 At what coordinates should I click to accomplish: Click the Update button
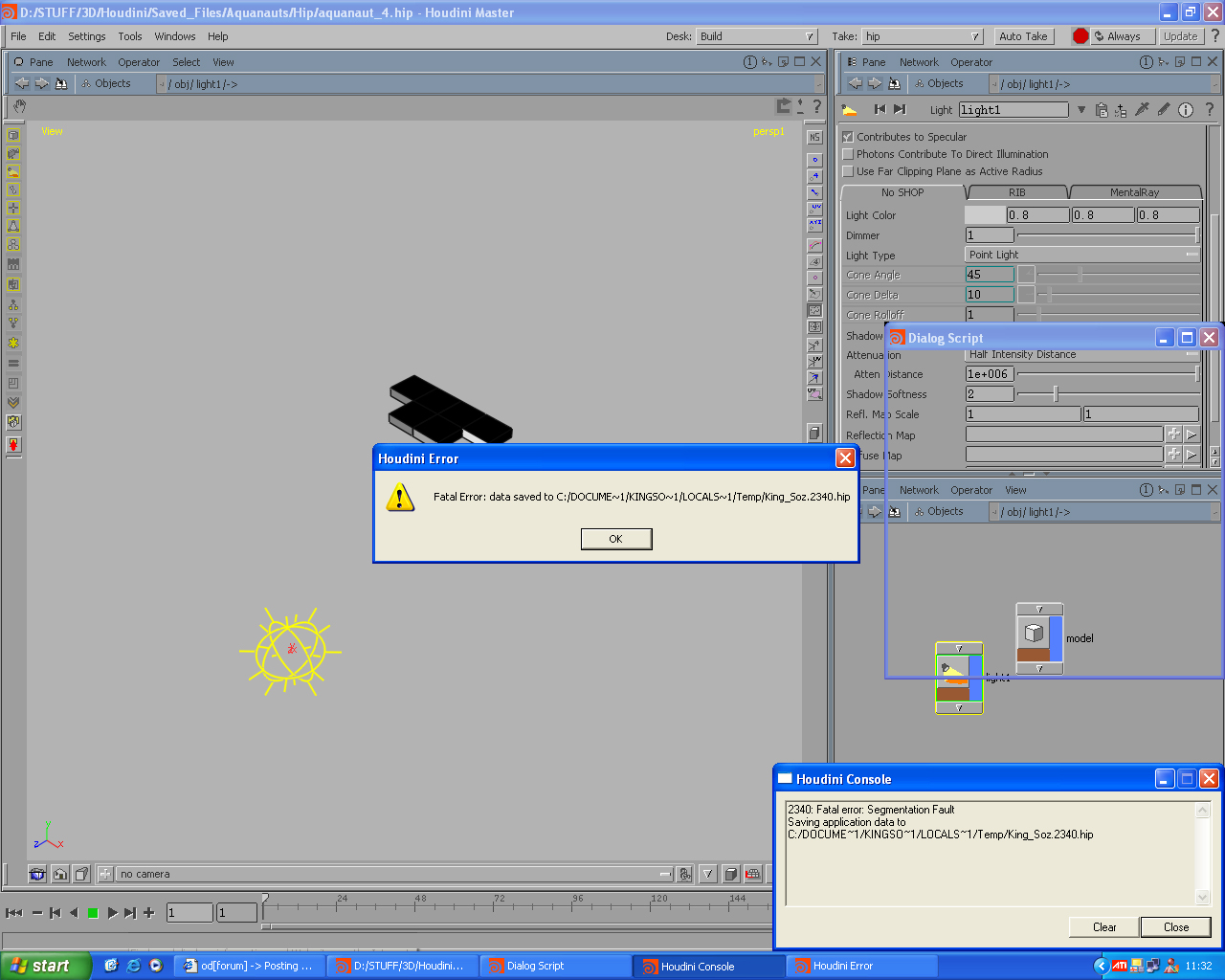point(1180,36)
